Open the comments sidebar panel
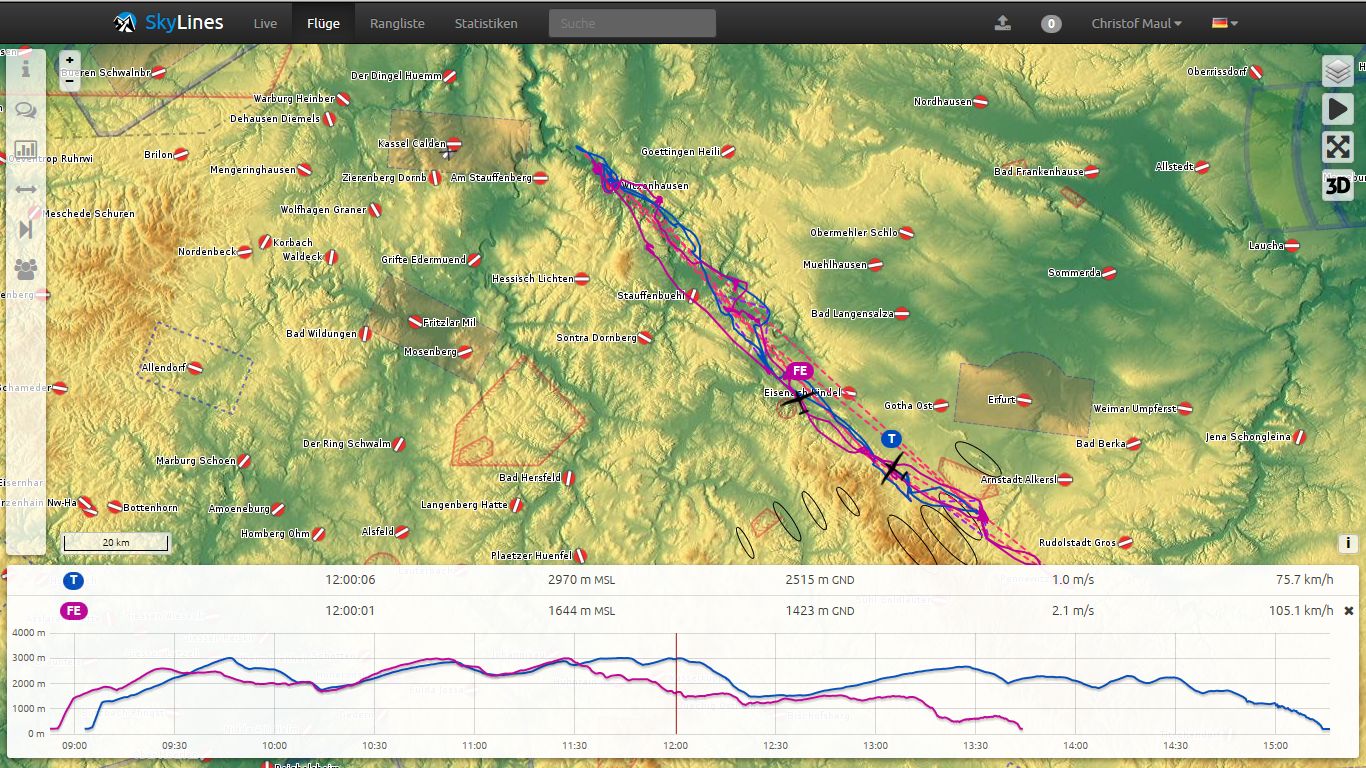 coord(26,110)
